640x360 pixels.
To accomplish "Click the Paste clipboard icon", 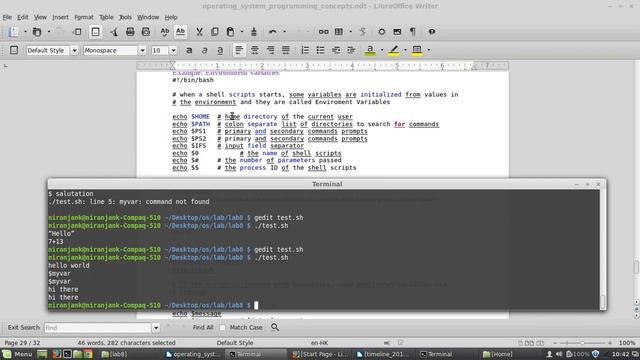I will click(x=231, y=32).
